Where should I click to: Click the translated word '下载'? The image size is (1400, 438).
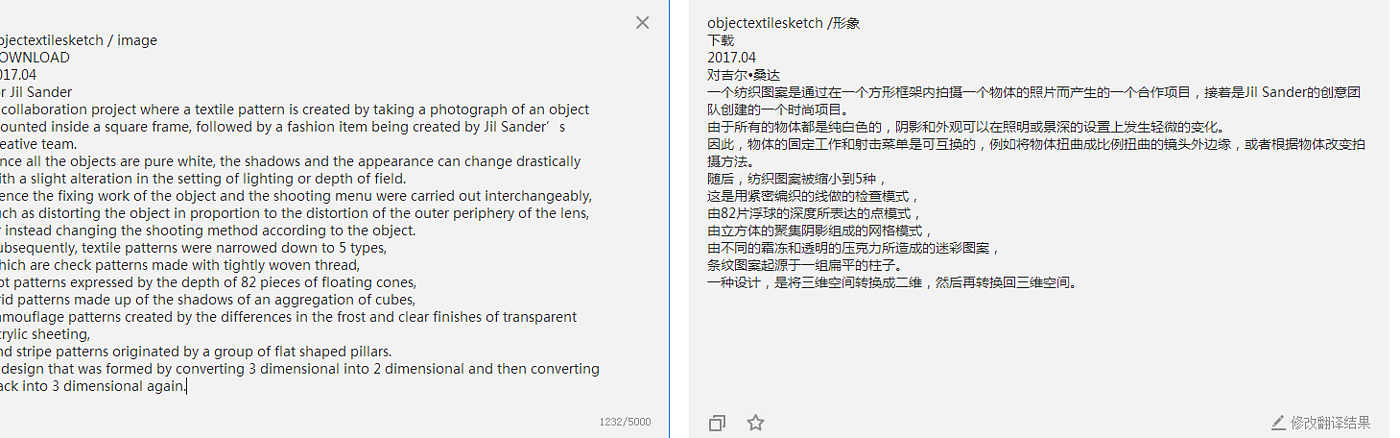tap(720, 40)
